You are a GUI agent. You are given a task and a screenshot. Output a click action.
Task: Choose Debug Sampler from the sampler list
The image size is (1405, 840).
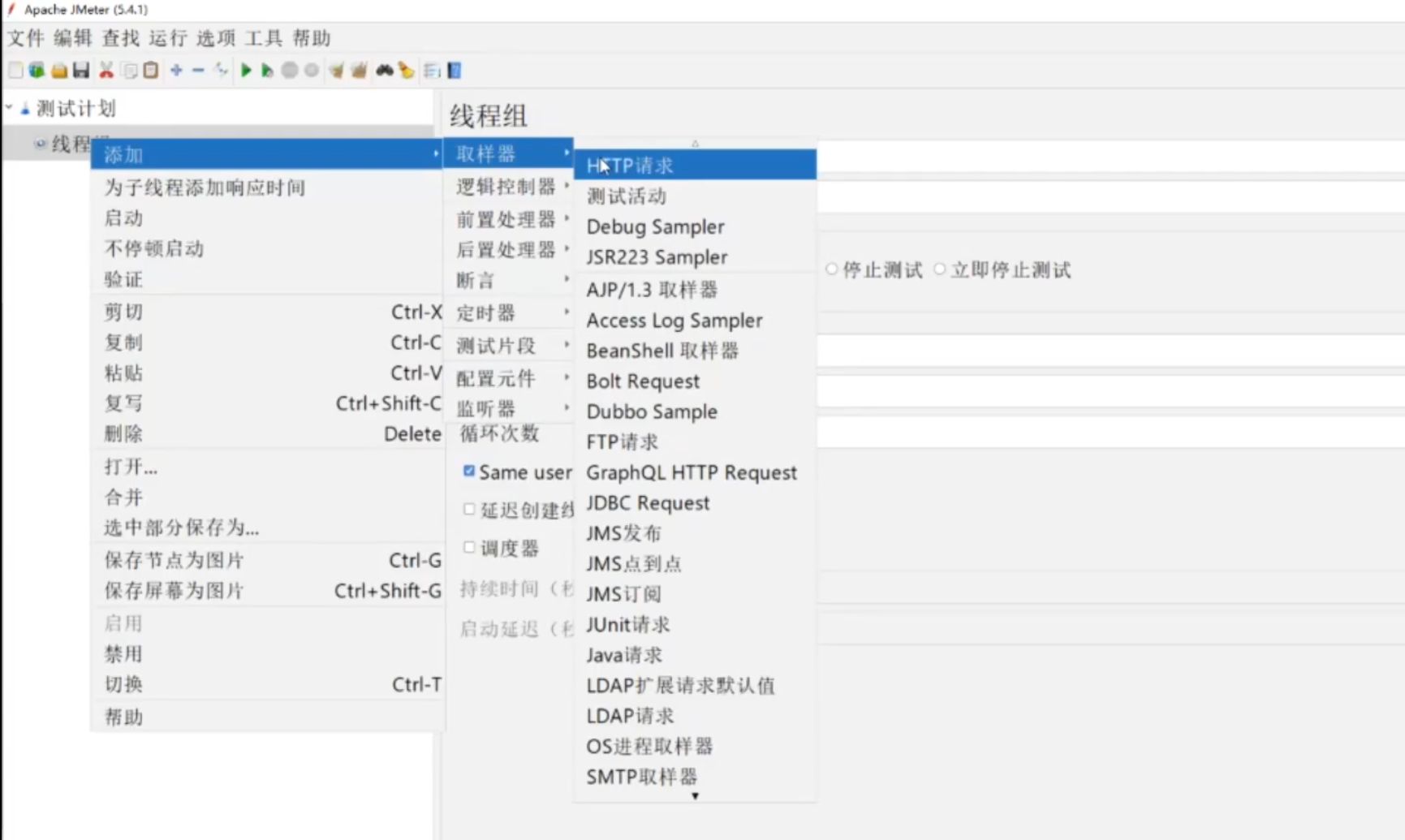coord(695,226)
